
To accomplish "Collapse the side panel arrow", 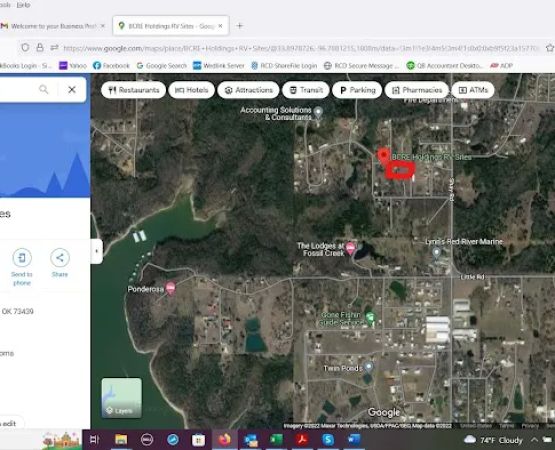I will click(97, 251).
